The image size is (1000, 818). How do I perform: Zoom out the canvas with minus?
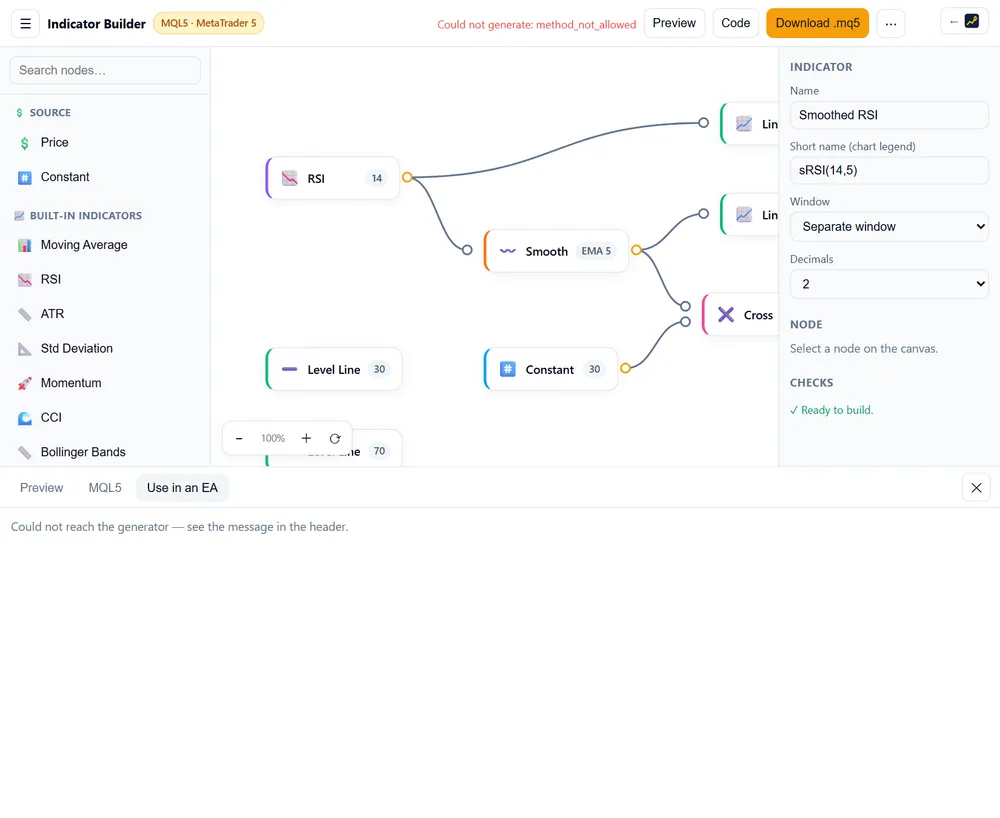[x=239, y=438]
